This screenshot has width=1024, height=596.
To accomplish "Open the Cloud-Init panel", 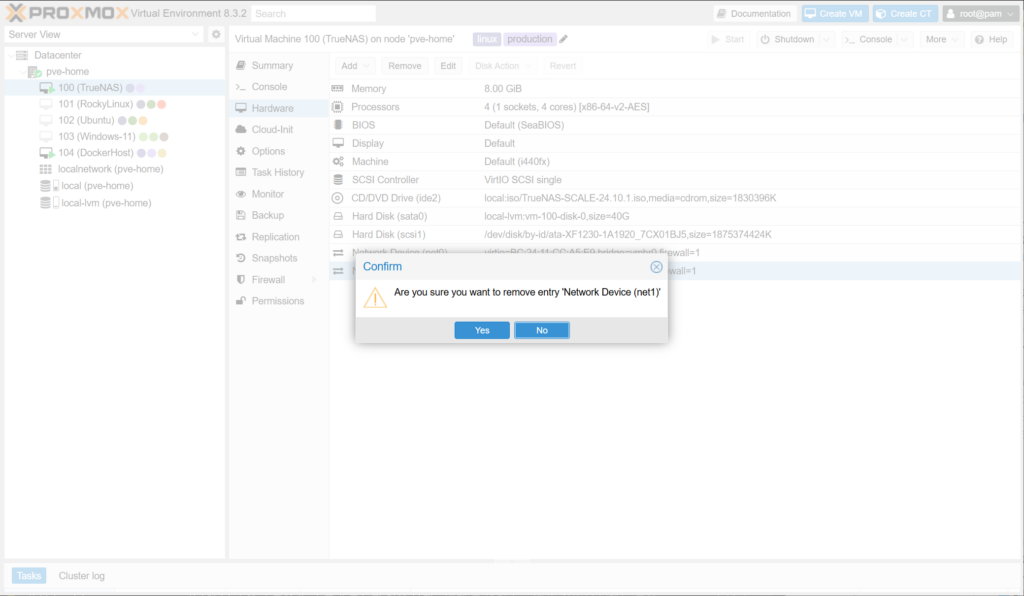I will tap(272, 129).
